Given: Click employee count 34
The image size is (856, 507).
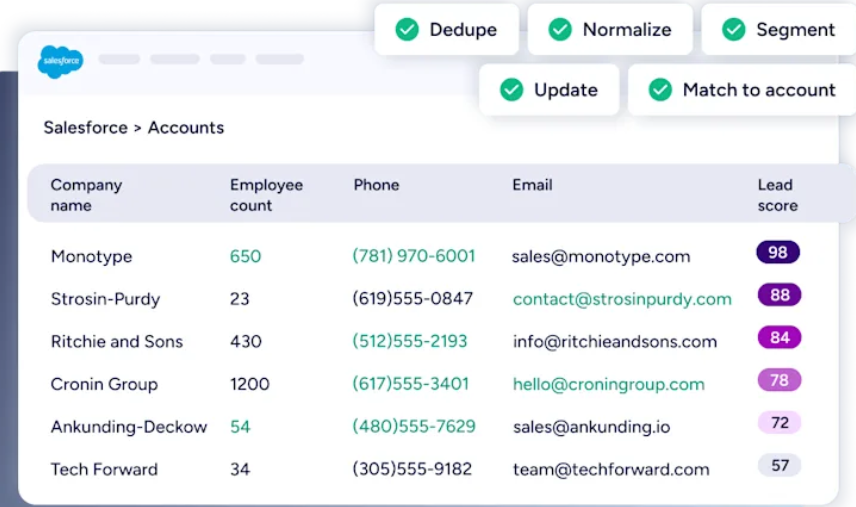Looking at the screenshot, I should tap(240, 469).
